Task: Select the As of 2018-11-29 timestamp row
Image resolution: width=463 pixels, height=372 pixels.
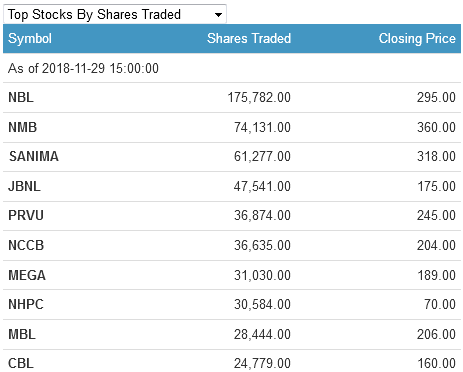Action: click(232, 68)
